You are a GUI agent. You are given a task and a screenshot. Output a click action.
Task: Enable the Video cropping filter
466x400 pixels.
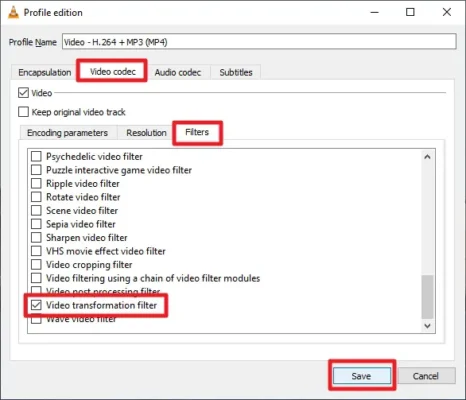point(36,265)
